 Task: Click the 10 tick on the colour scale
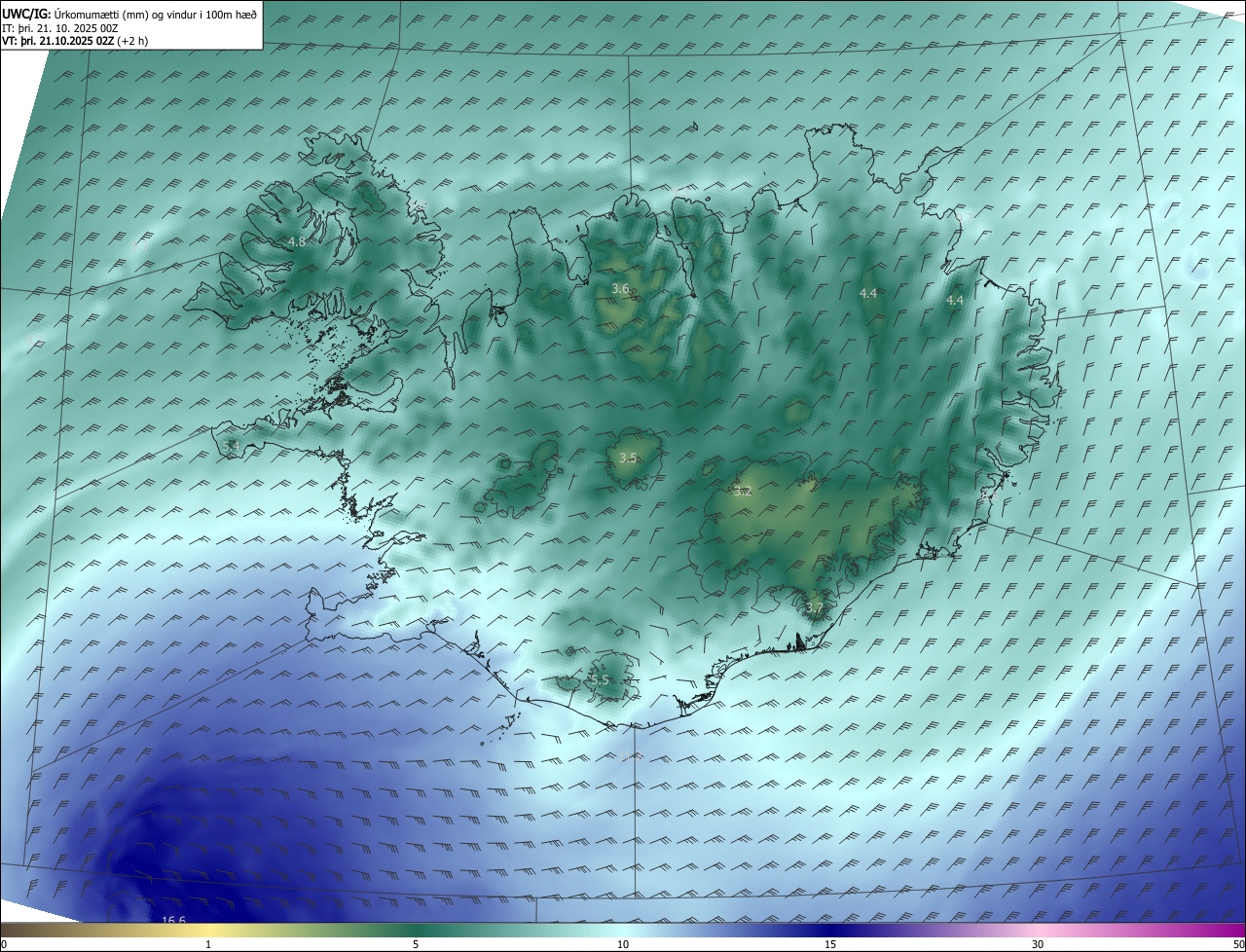click(623, 944)
